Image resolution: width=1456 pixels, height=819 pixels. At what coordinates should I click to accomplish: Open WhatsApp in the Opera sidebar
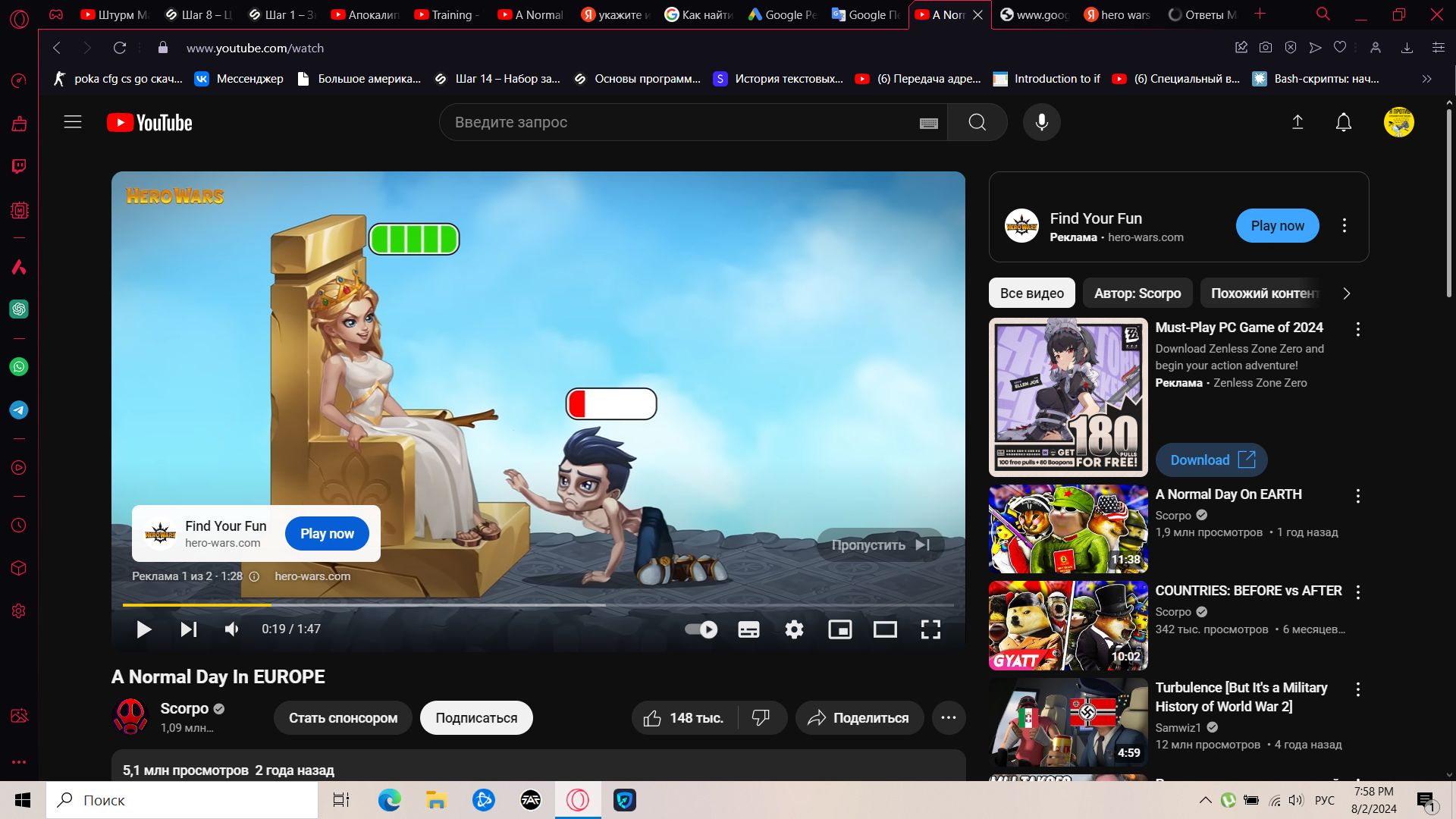[x=19, y=367]
